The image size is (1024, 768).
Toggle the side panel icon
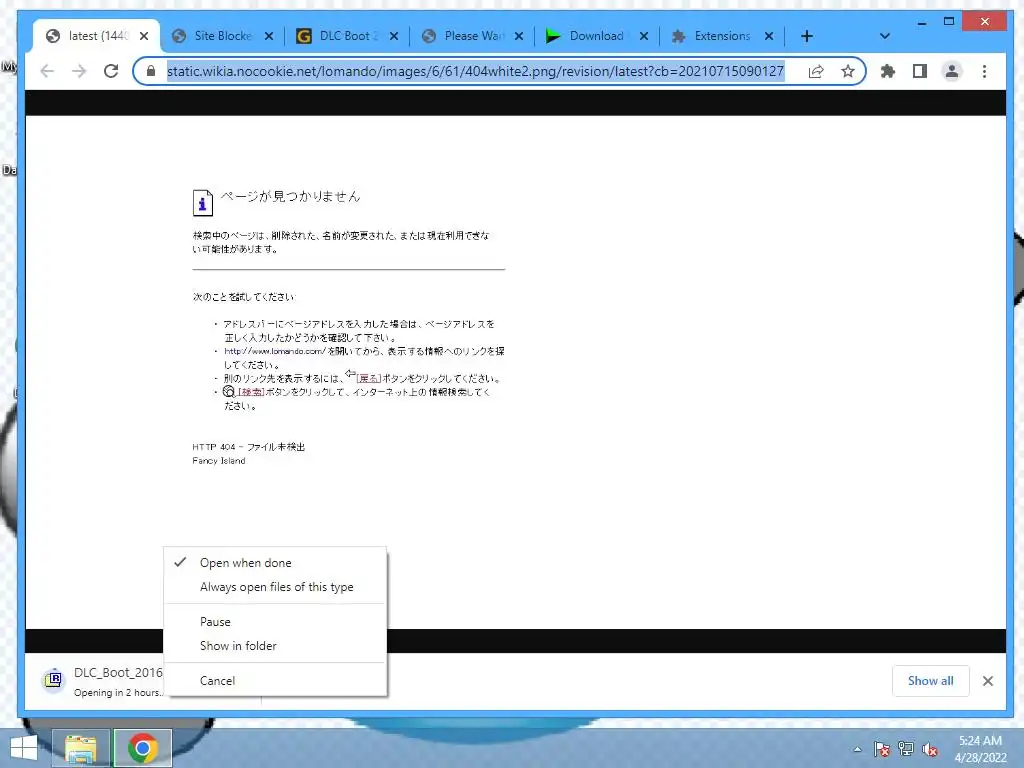point(920,71)
